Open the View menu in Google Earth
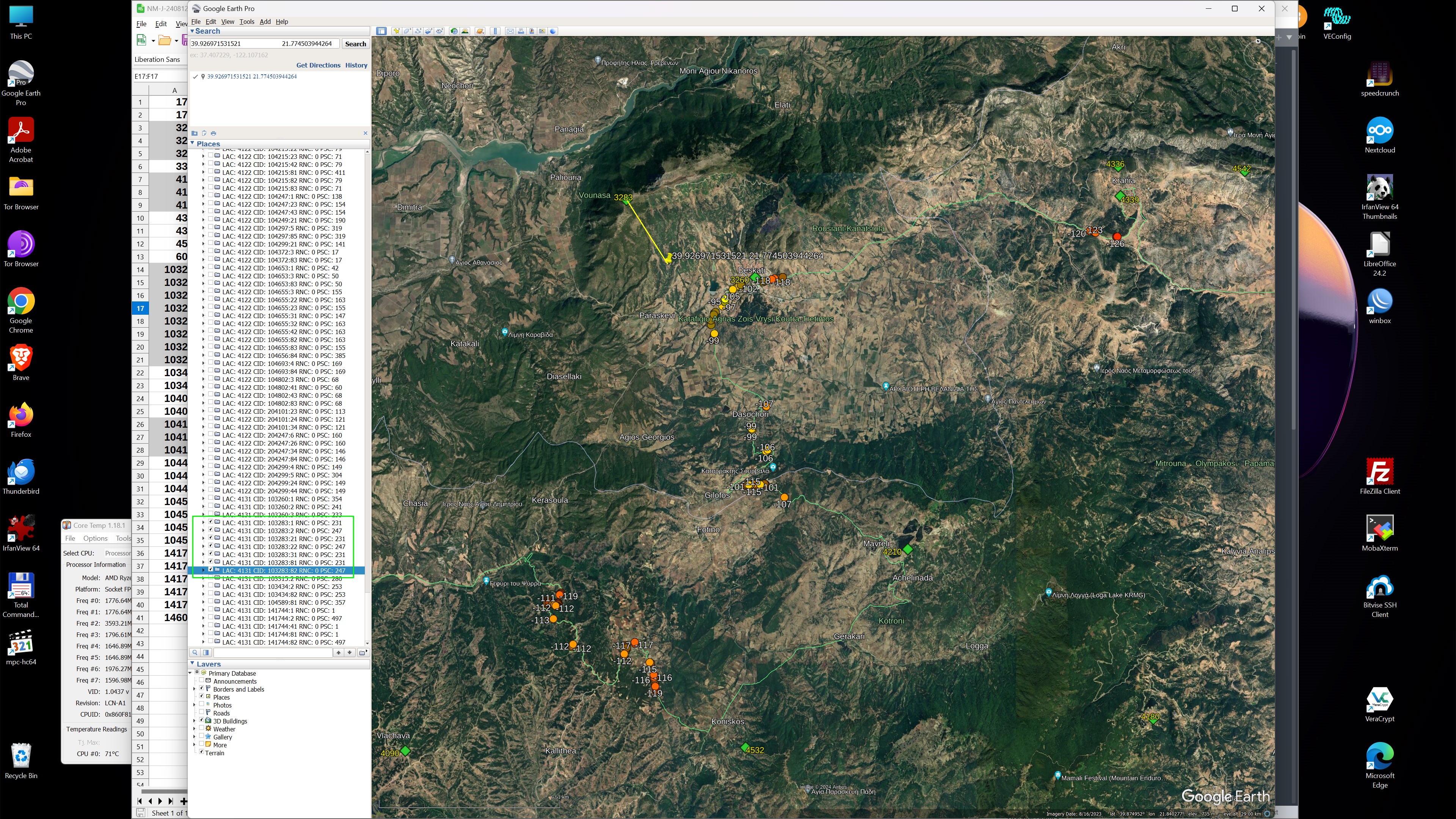Screen dimensions: 1456x819 pos(228,22)
